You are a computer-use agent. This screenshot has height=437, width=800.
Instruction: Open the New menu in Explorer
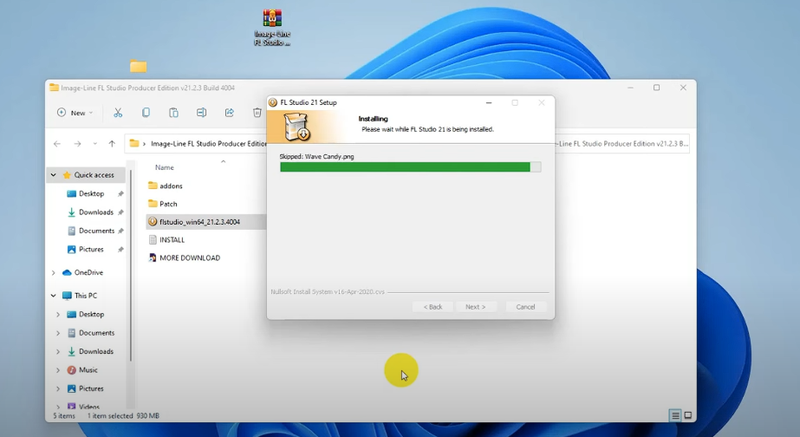75,113
